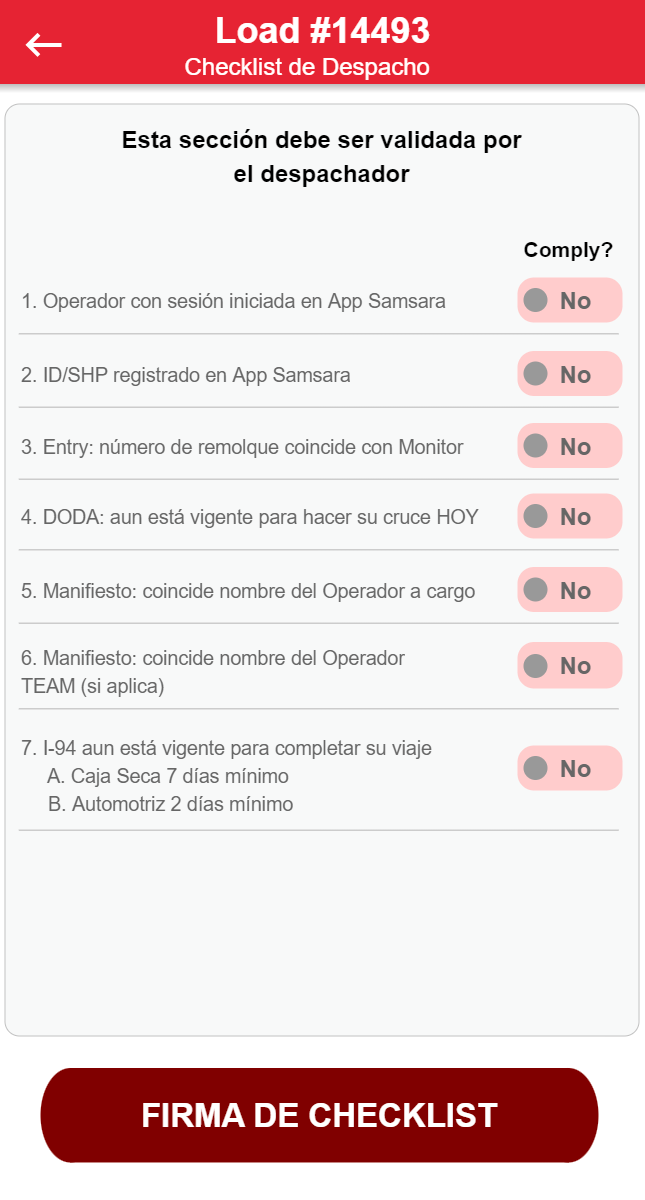This screenshot has width=645, height=1200.
Task: Select item 5 Manifiesto Operador a cargo text
Action: pos(248,591)
